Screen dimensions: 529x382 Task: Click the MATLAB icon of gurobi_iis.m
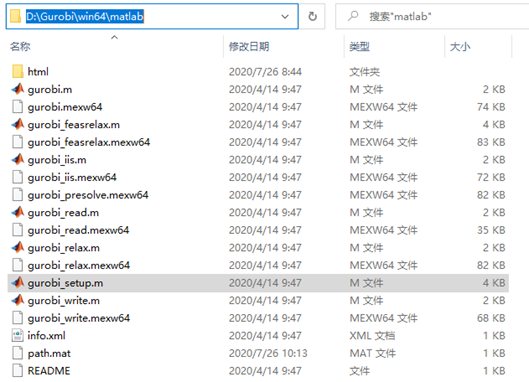(18, 159)
